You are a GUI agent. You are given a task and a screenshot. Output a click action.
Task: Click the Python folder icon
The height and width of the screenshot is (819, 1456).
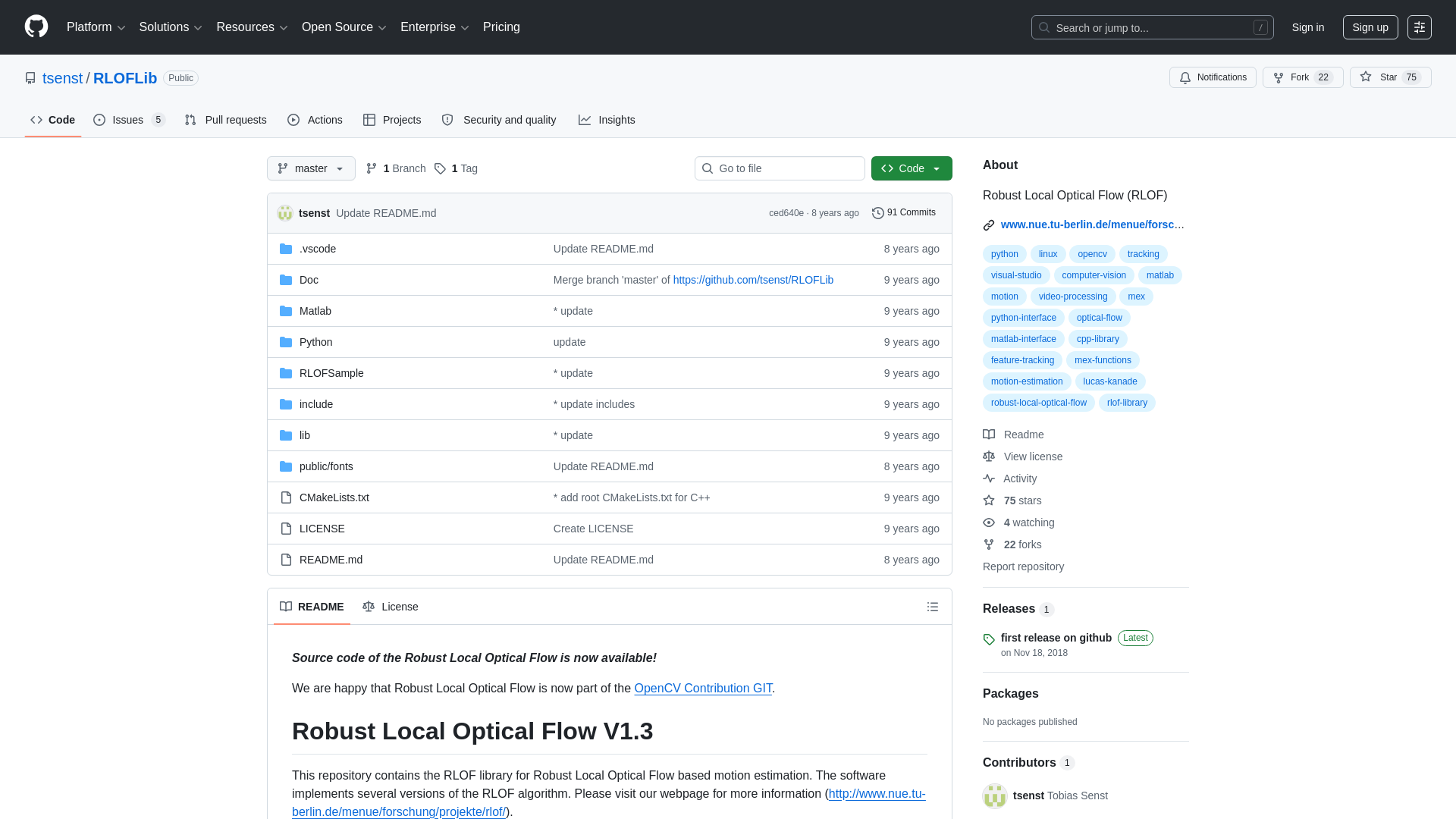[286, 342]
